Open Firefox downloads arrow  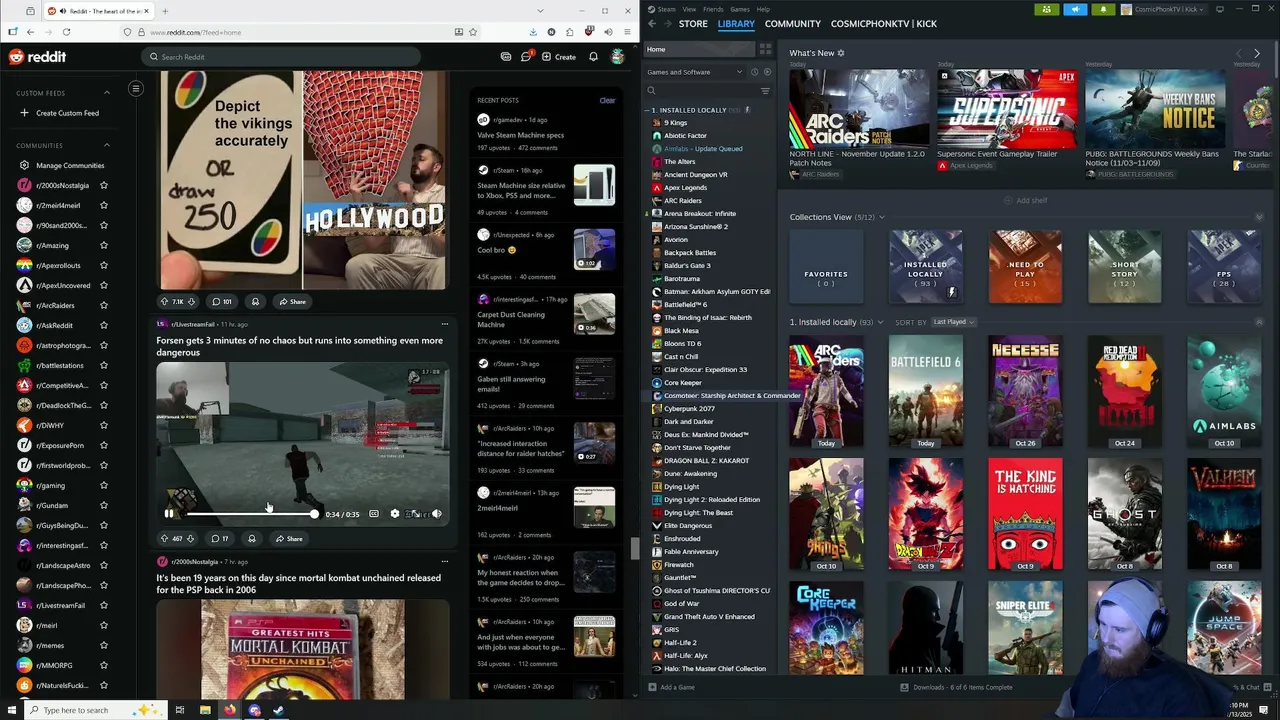point(533,32)
